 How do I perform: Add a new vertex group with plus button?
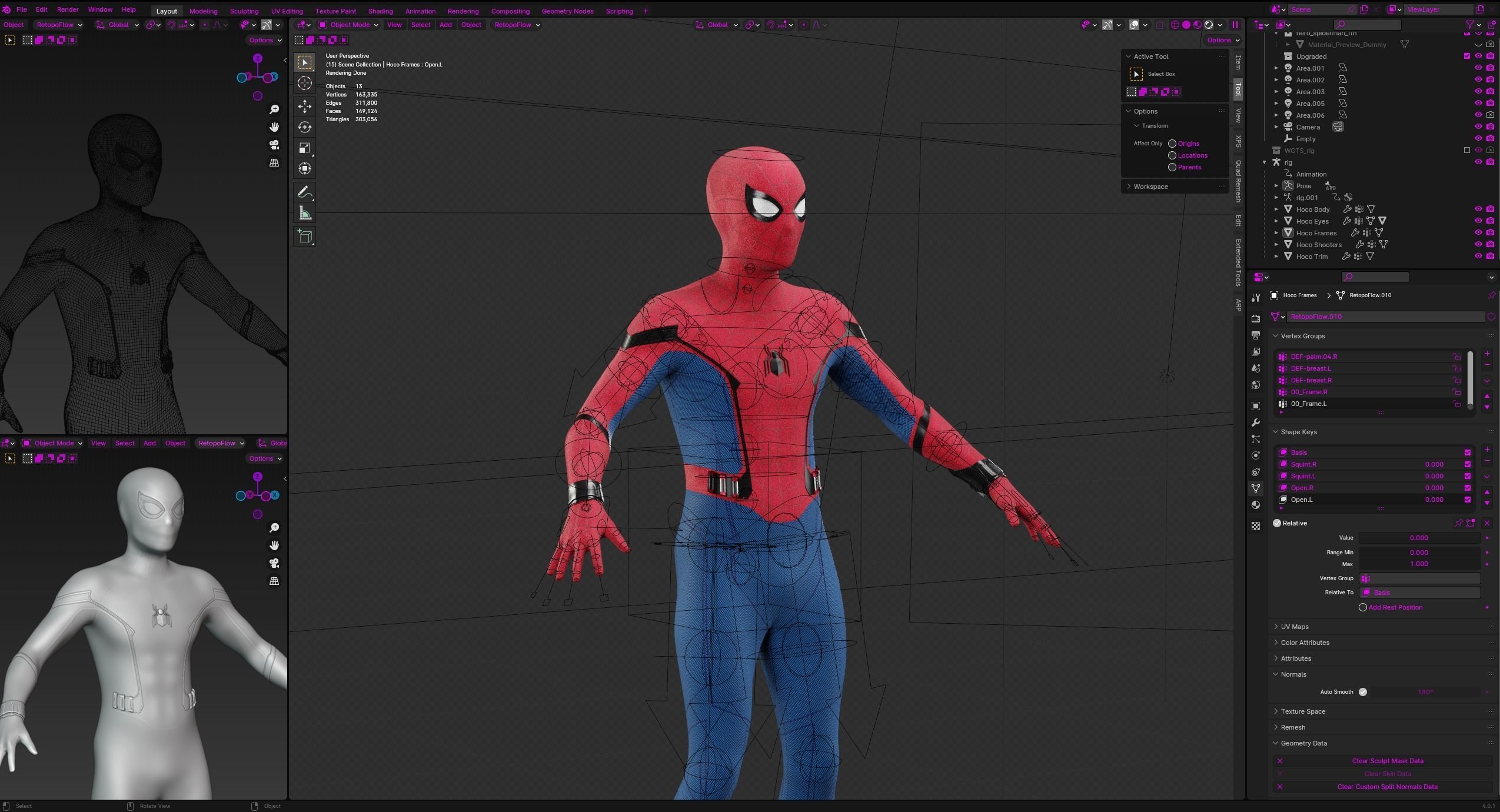(1487, 354)
